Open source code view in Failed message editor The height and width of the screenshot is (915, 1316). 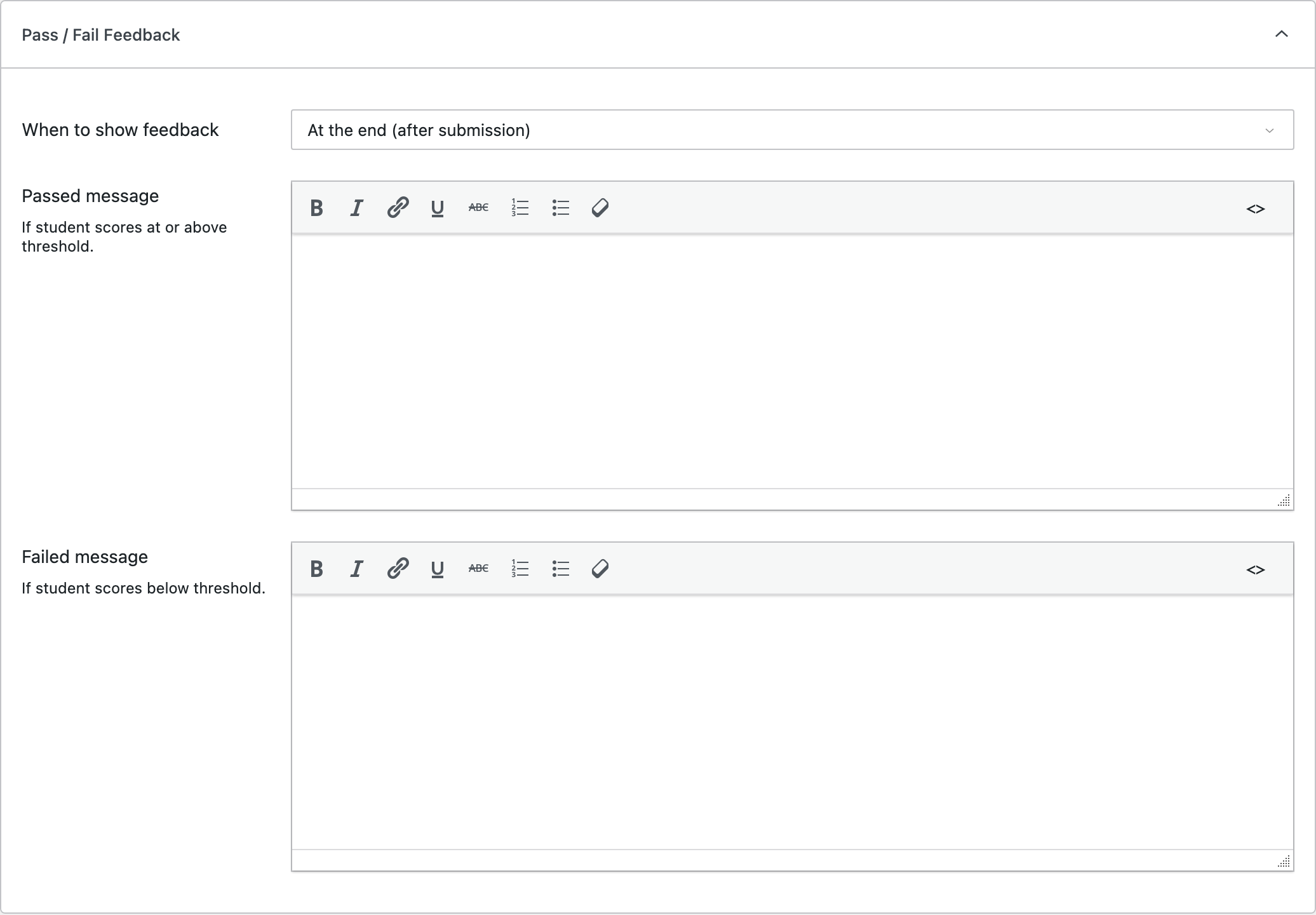pyautogui.click(x=1256, y=569)
